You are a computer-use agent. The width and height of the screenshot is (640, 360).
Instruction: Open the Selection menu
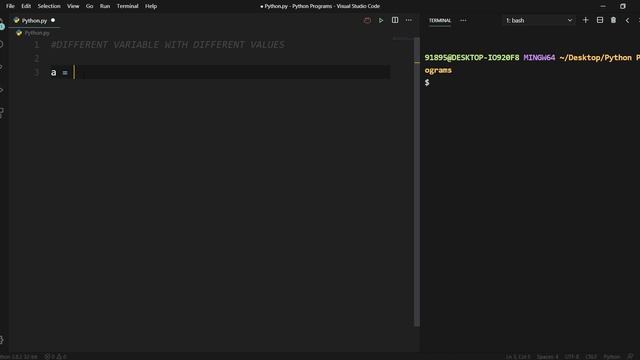point(49,6)
